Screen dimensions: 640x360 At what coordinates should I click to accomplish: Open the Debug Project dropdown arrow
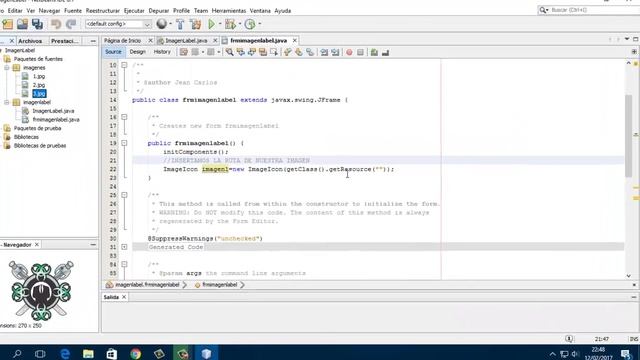click(x=240, y=24)
